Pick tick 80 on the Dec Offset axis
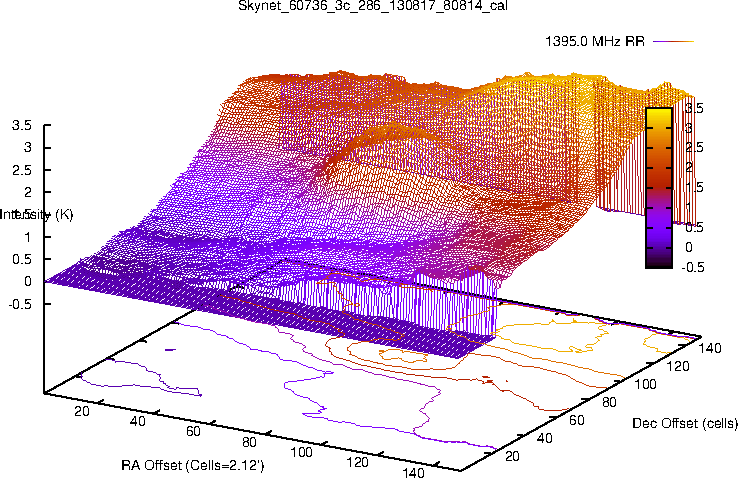 [610, 402]
